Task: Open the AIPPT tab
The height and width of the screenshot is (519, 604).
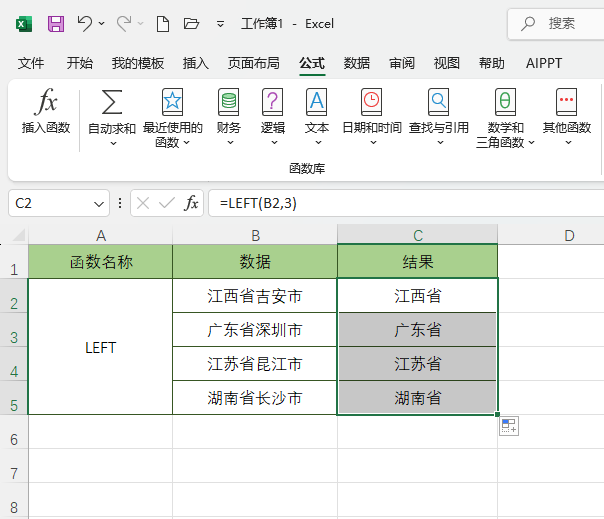Action: coord(544,63)
